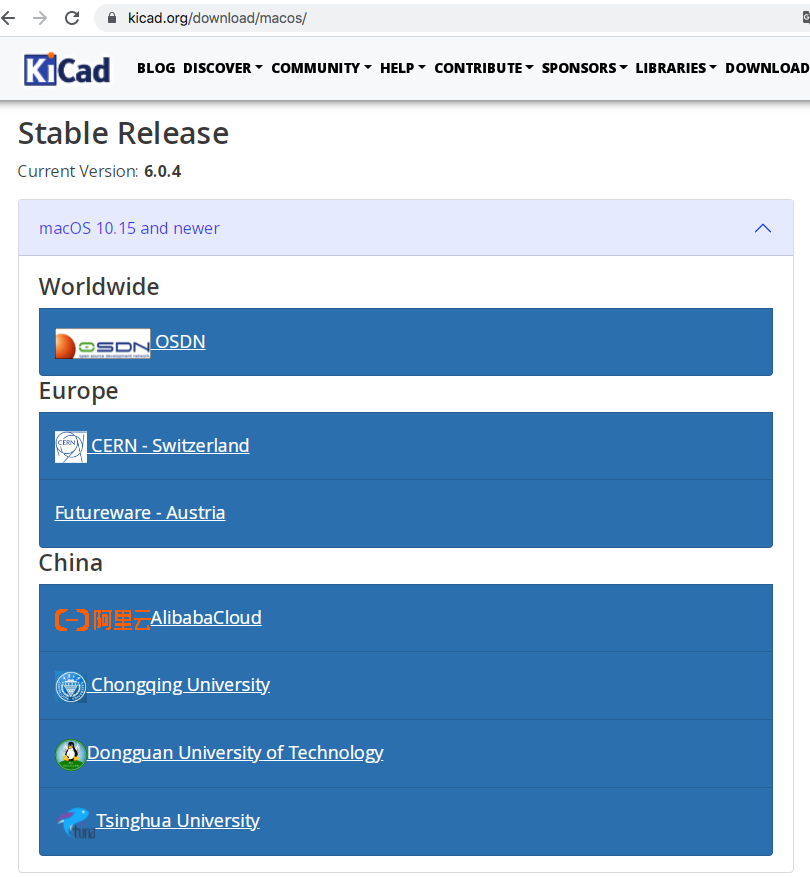Select the Tsinghua University mirror link
Screen dimensions: 810x877
178,821
